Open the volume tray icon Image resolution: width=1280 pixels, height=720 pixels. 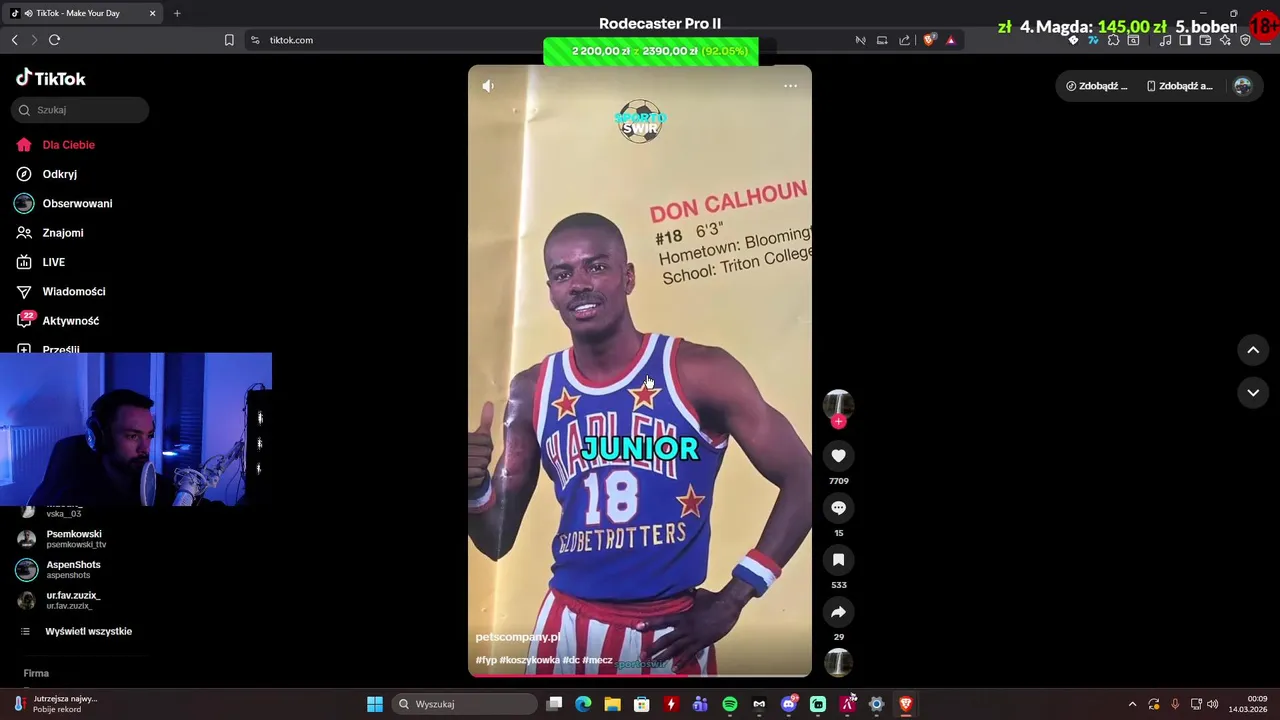pyautogui.click(x=1213, y=704)
